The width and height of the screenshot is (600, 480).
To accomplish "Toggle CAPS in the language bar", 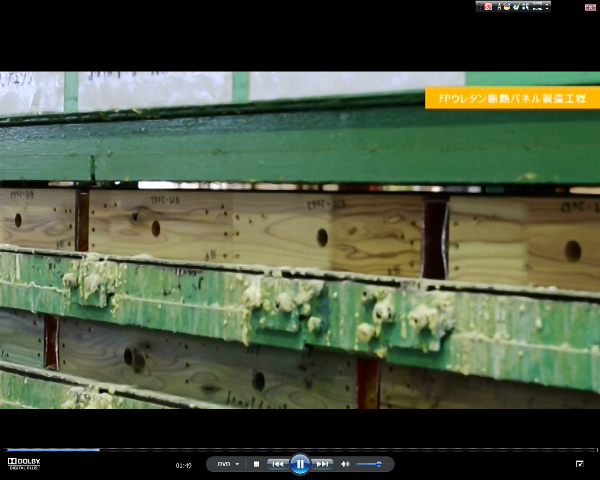I will click(x=537, y=3).
